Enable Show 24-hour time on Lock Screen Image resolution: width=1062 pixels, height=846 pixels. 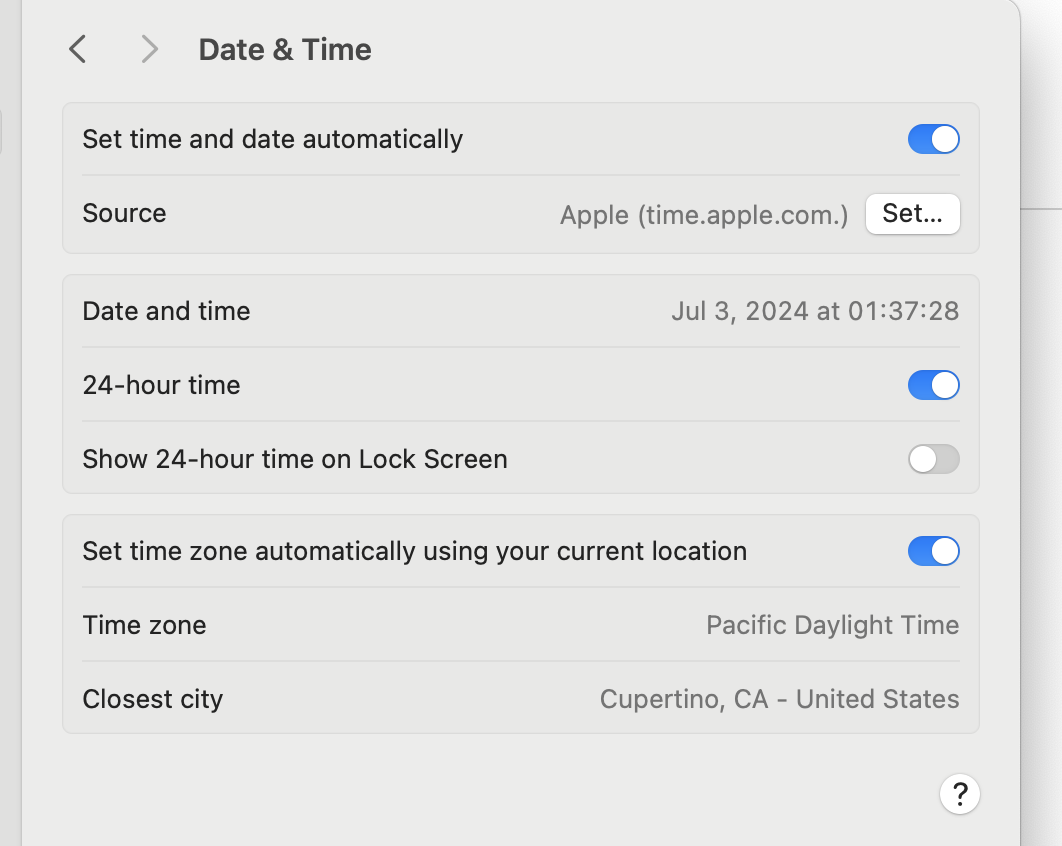tap(933, 459)
